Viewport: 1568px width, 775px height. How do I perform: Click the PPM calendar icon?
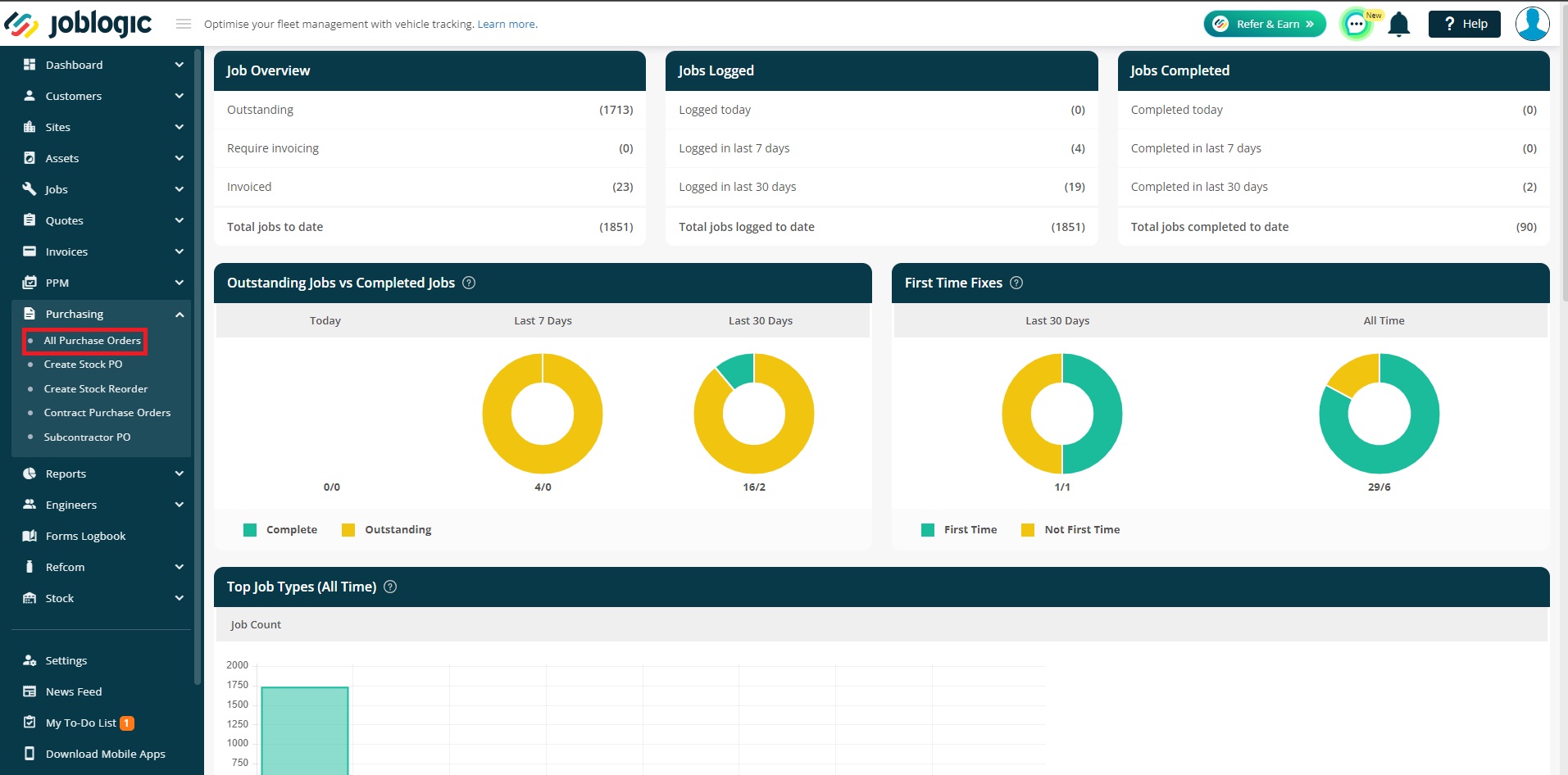click(x=30, y=283)
